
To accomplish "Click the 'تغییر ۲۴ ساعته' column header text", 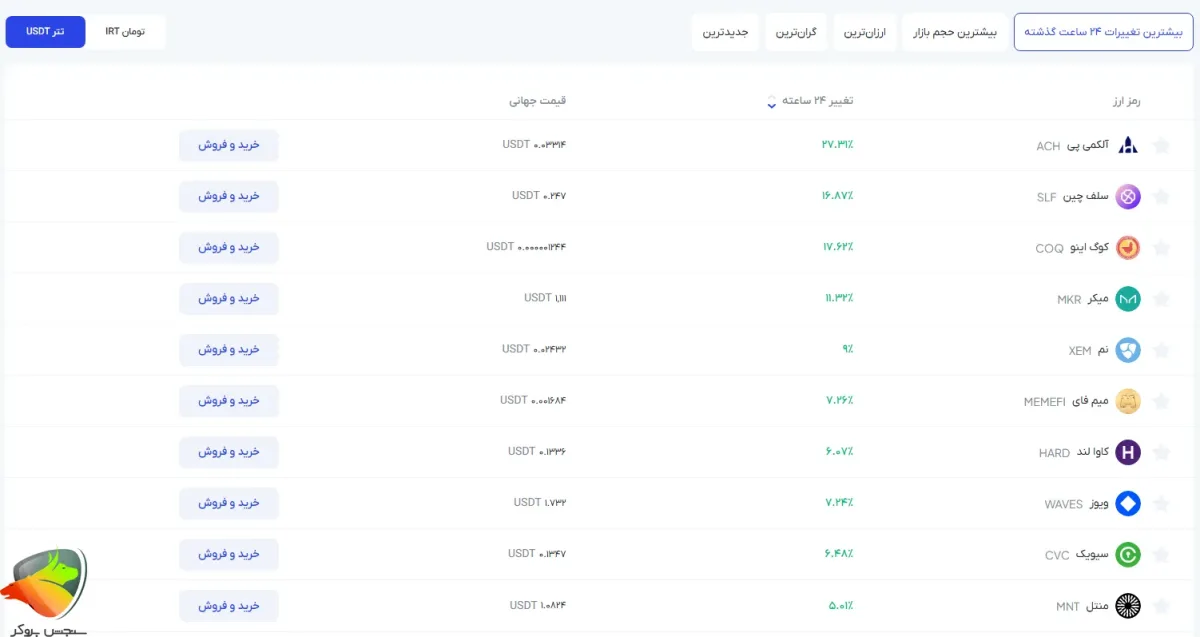I will pyautogui.click(x=817, y=101).
